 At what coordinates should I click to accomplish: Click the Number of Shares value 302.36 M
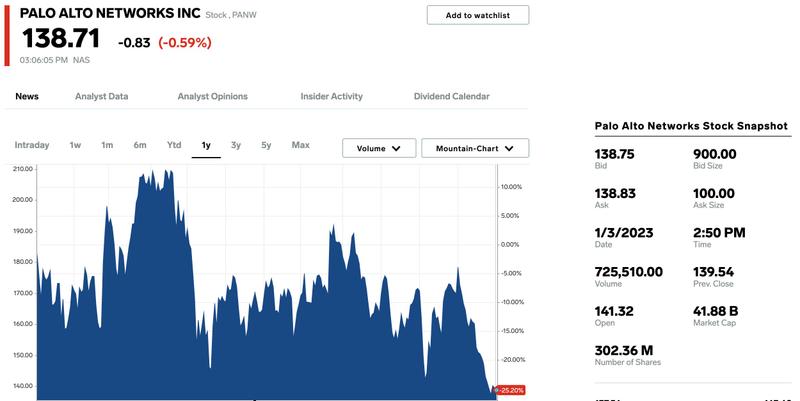click(x=623, y=350)
